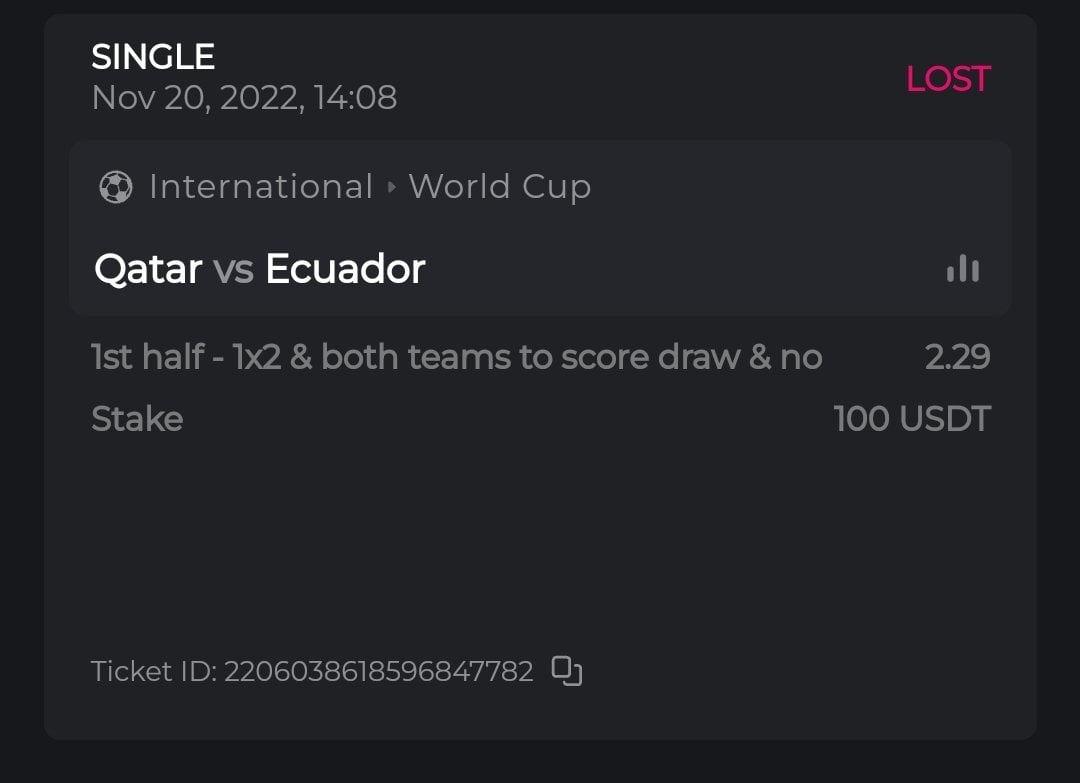The height and width of the screenshot is (783, 1080).
Task: Click the SINGLE bet type heading
Action: 153,57
